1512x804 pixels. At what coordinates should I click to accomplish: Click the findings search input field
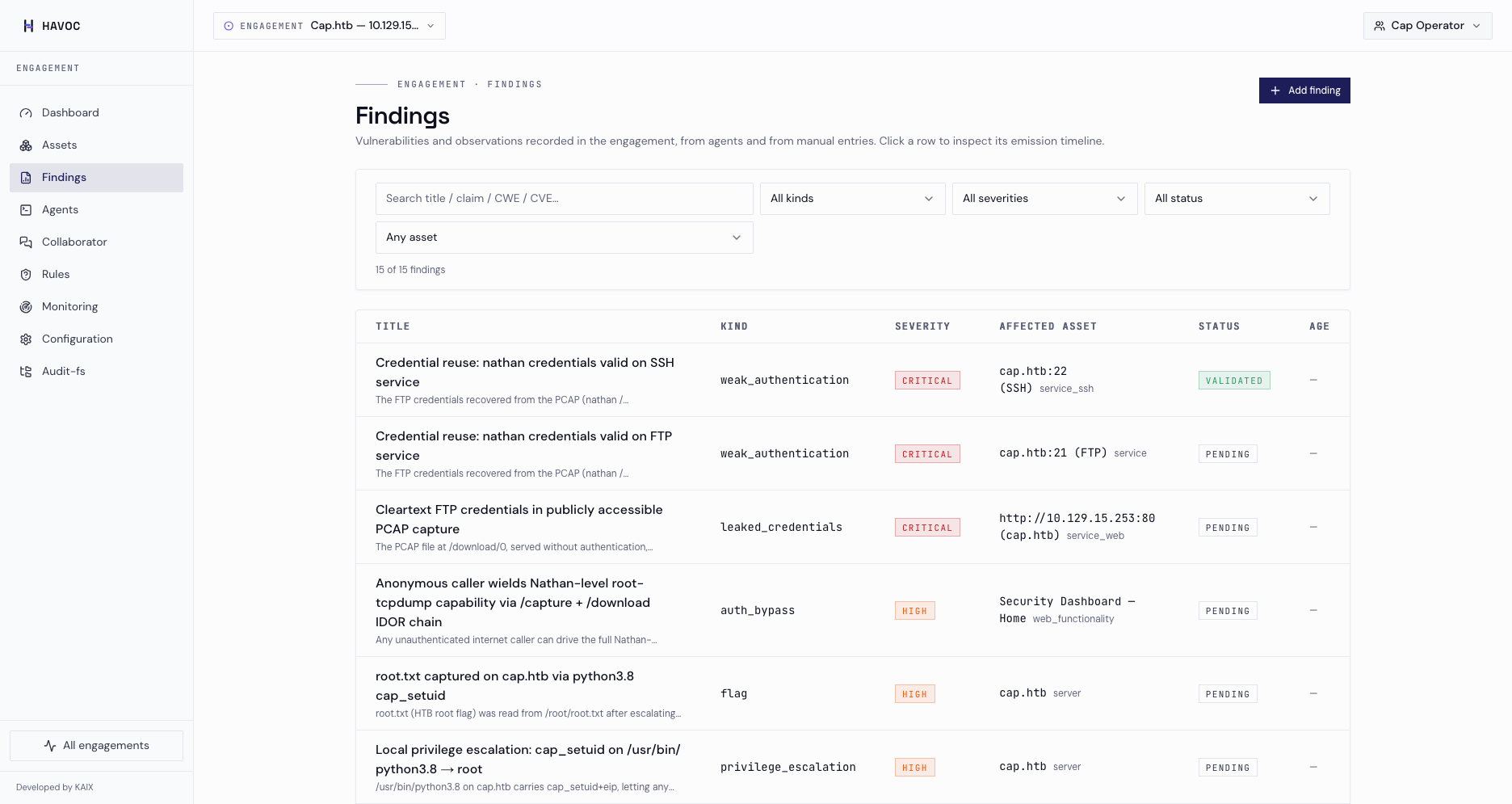tap(564, 199)
